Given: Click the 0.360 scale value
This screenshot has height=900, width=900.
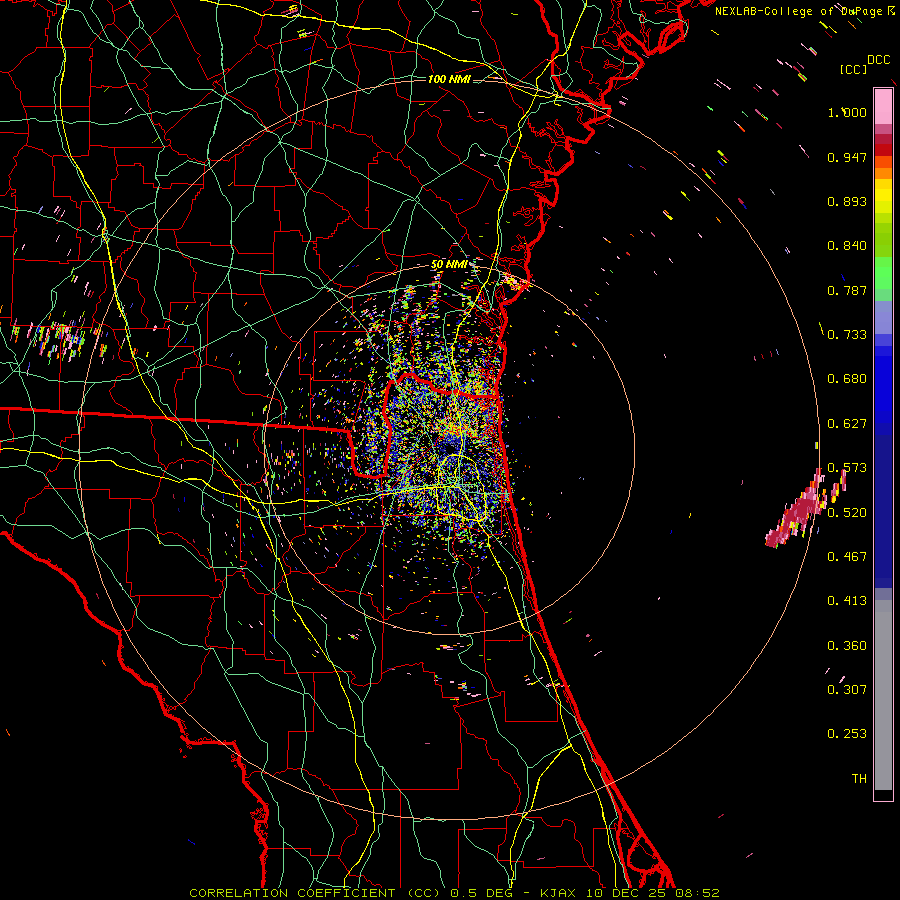Looking at the screenshot, I should (x=847, y=646).
